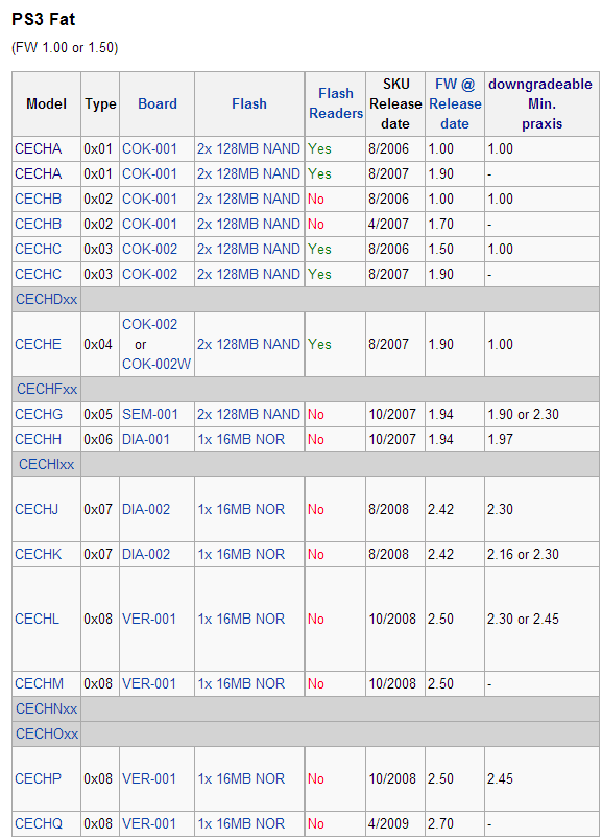
Task: Open CECHA link in the 8/2007 row
Action: click(38, 174)
